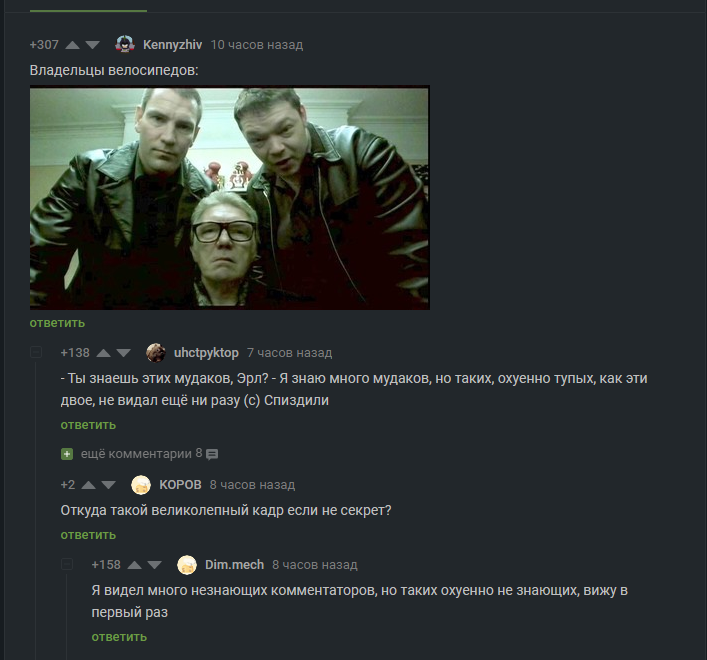Downvote uhctpyktop's comment
This screenshot has height=660, width=707.
pyautogui.click(x=124, y=353)
